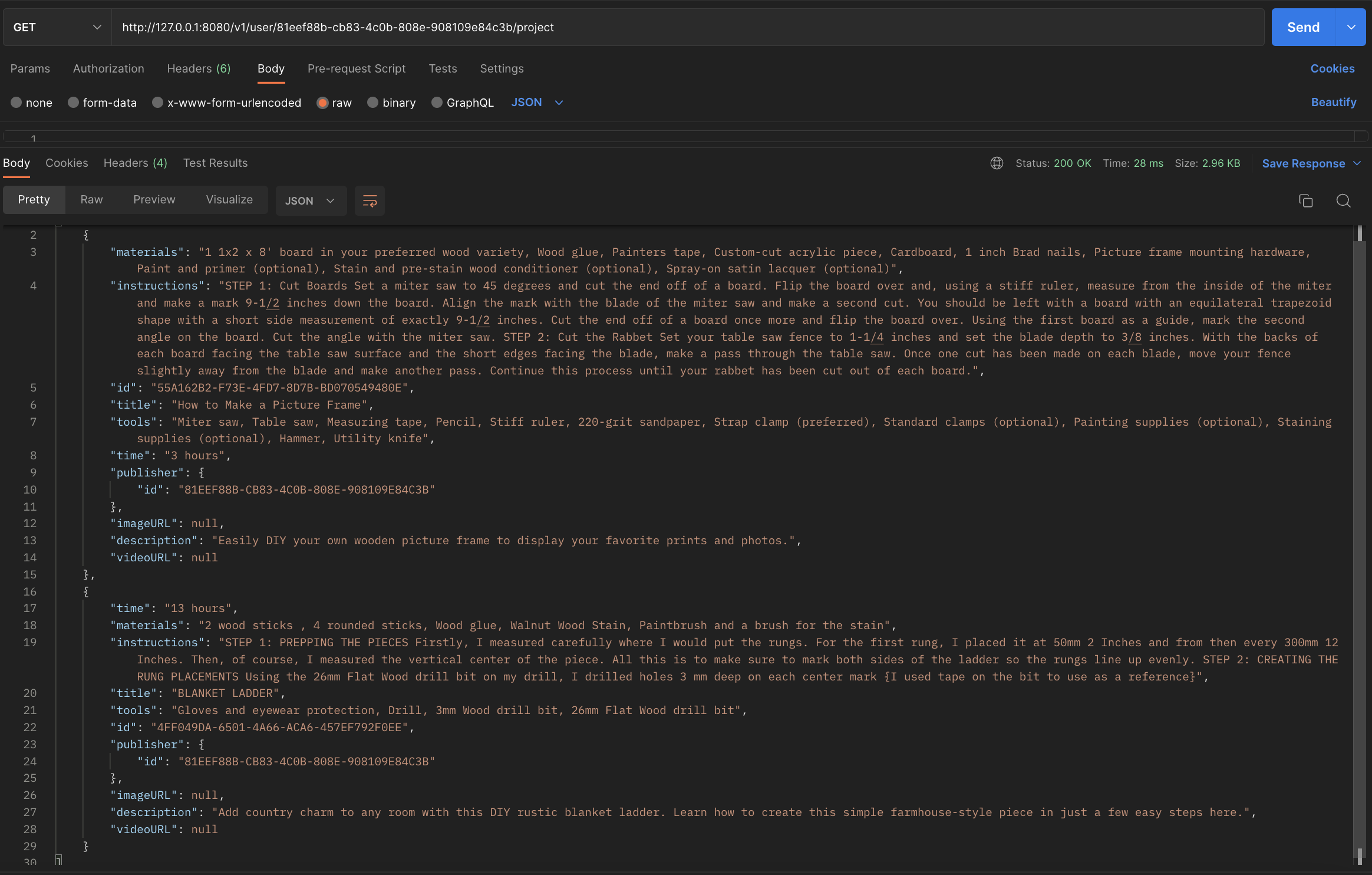Image resolution: width=1372 pixels, height=875 pixels.
Task: Switch to Visualize response view
Action: coord(229,200)
